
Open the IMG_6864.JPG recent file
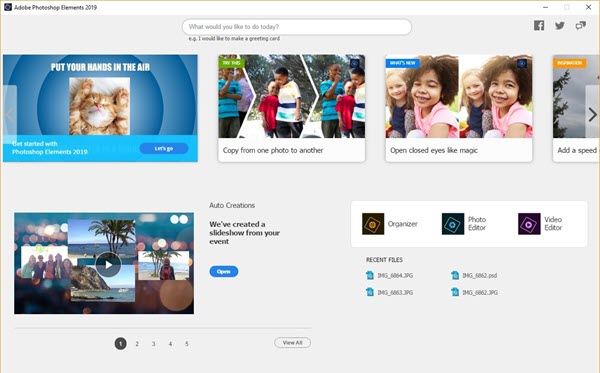(390, 275)
